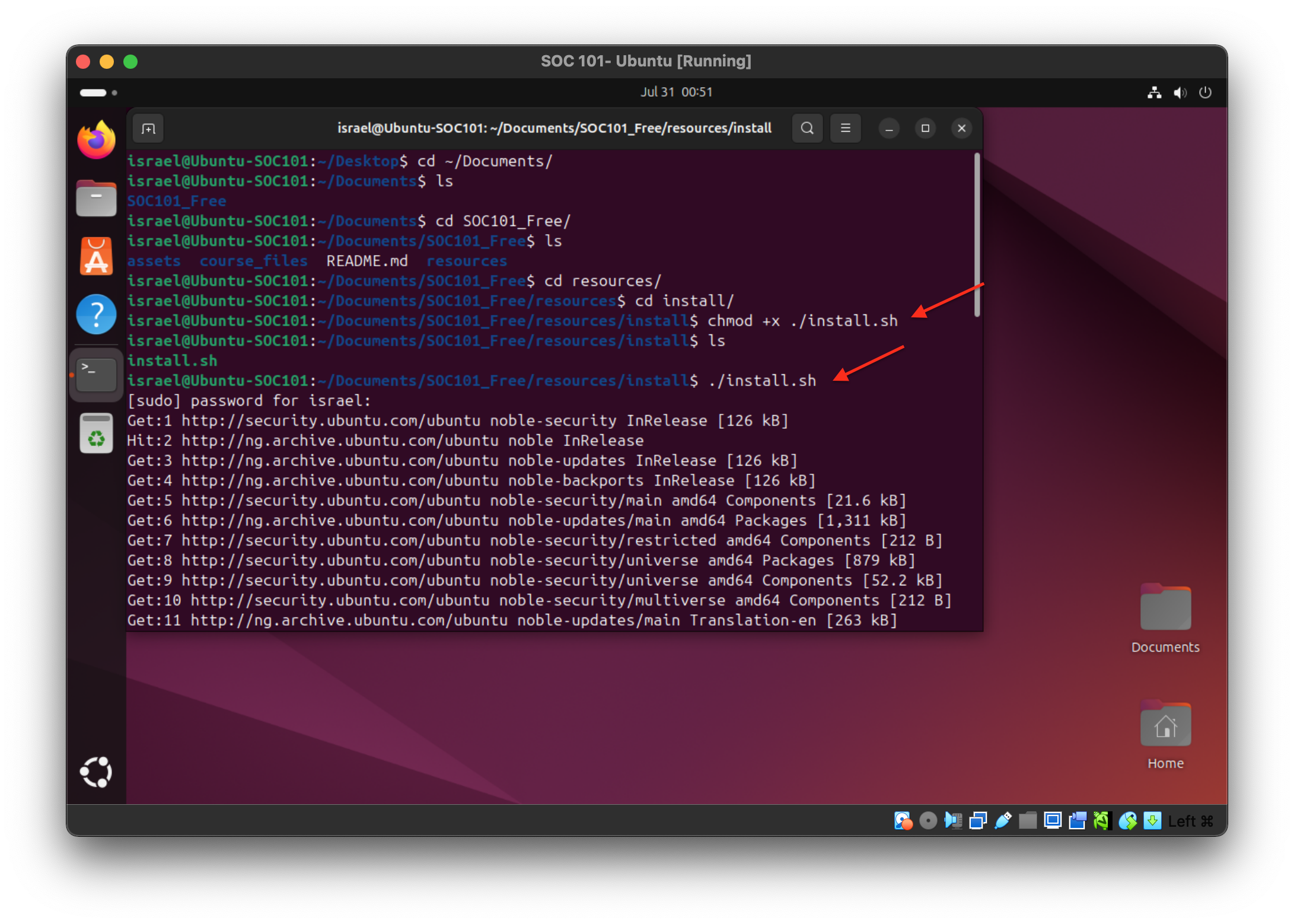
Task: Open the Trash in the dock
Action: [x=96, y=433]
